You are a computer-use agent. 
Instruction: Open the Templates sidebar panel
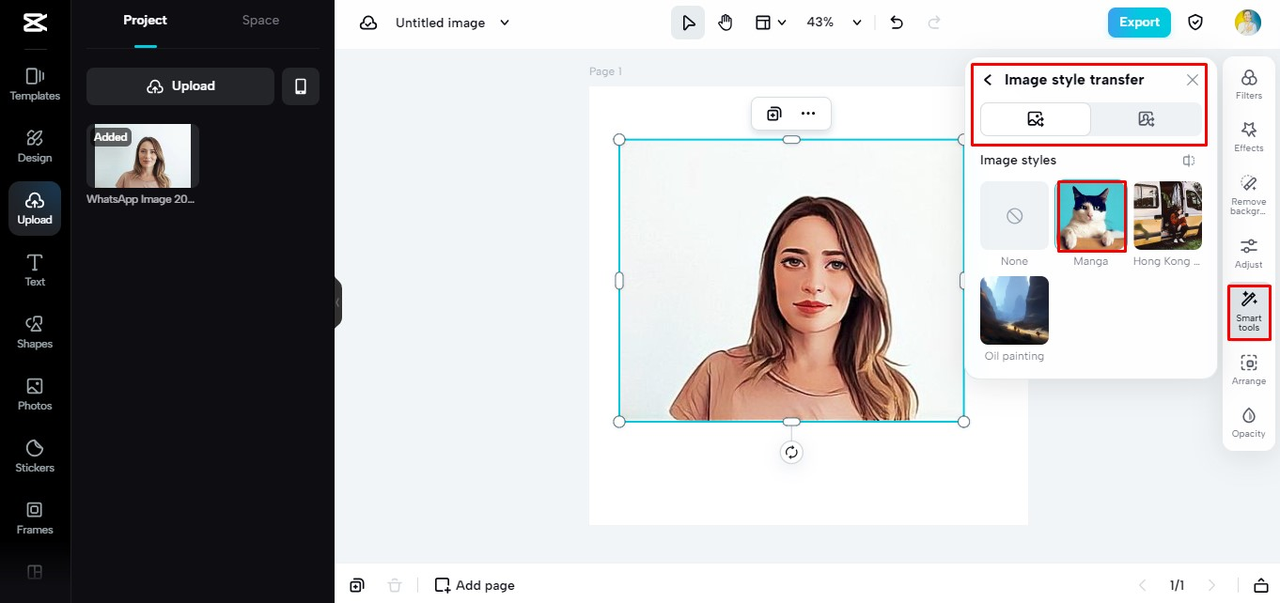35,84
